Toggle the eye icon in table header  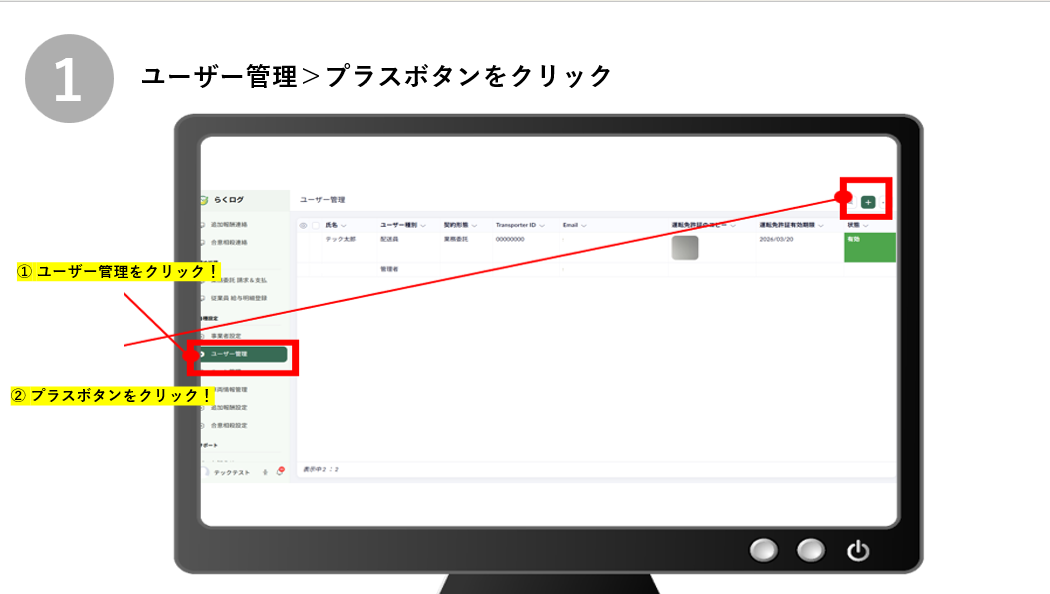[304, 226]
